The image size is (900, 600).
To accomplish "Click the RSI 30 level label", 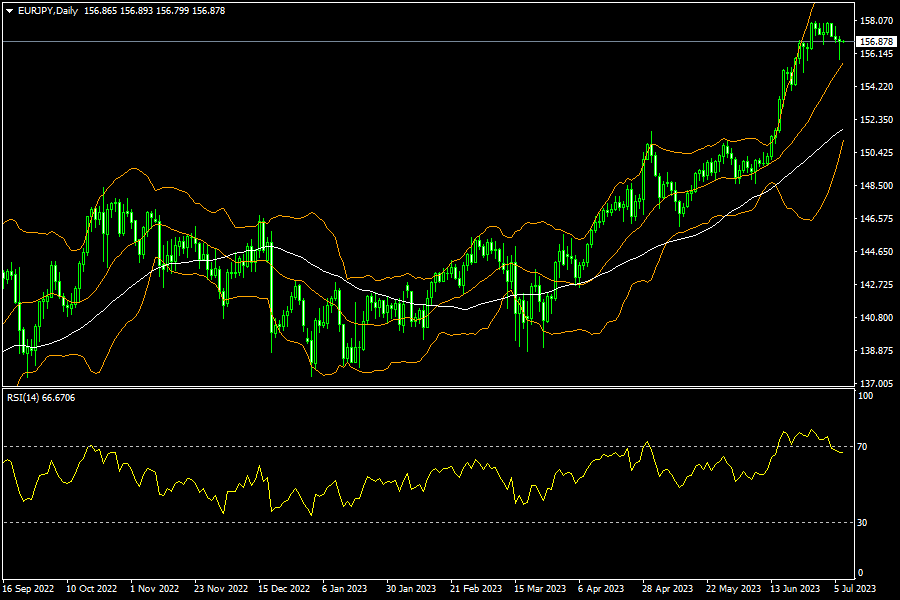I will 862,523.
